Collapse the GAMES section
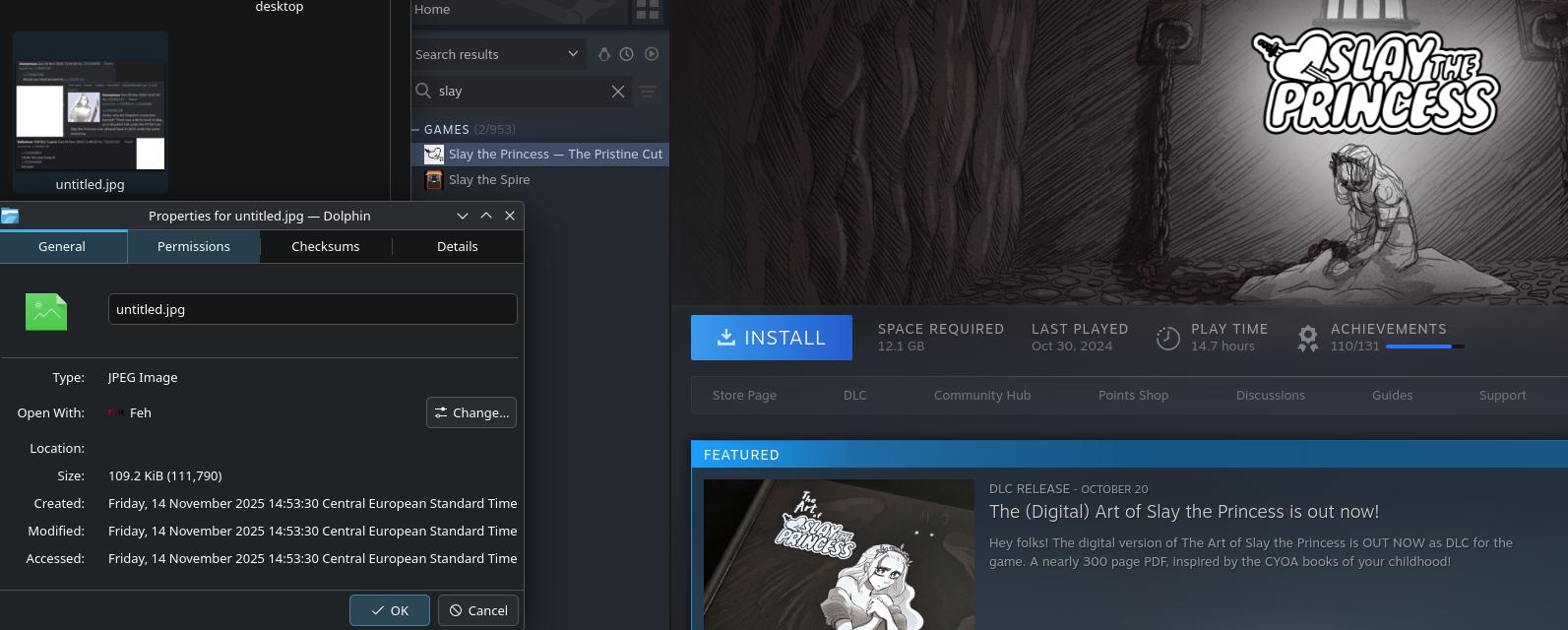1568x630 pixels. point(416,129)
